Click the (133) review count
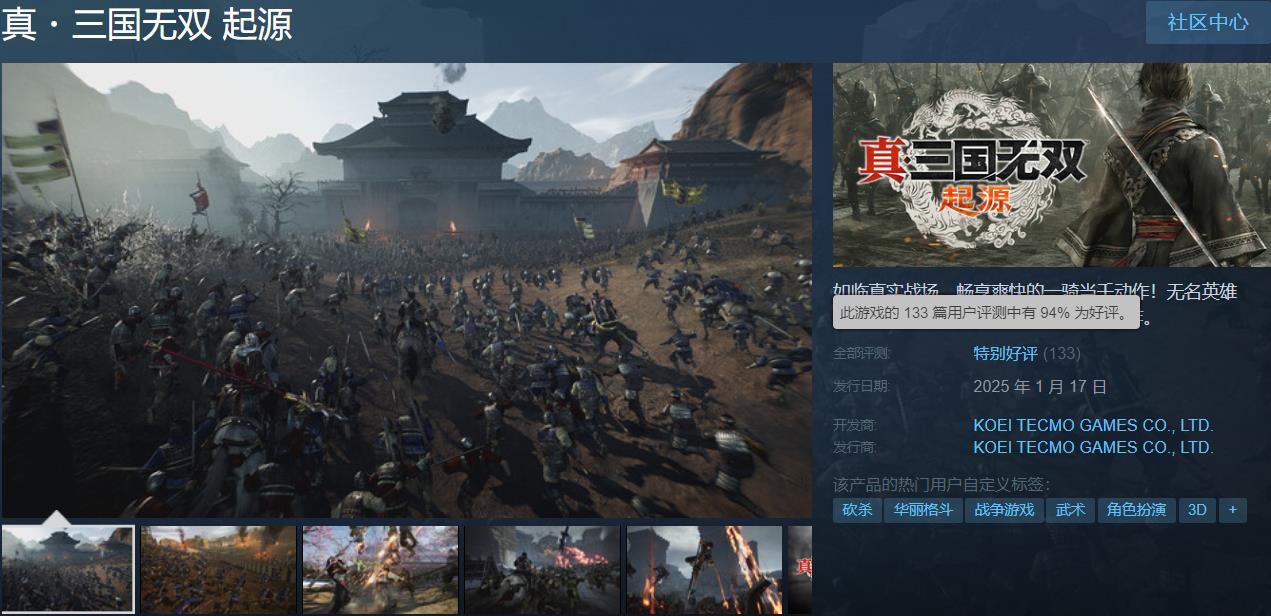This screenshot has width=1271, height=616. click(x=1061, y=353)
